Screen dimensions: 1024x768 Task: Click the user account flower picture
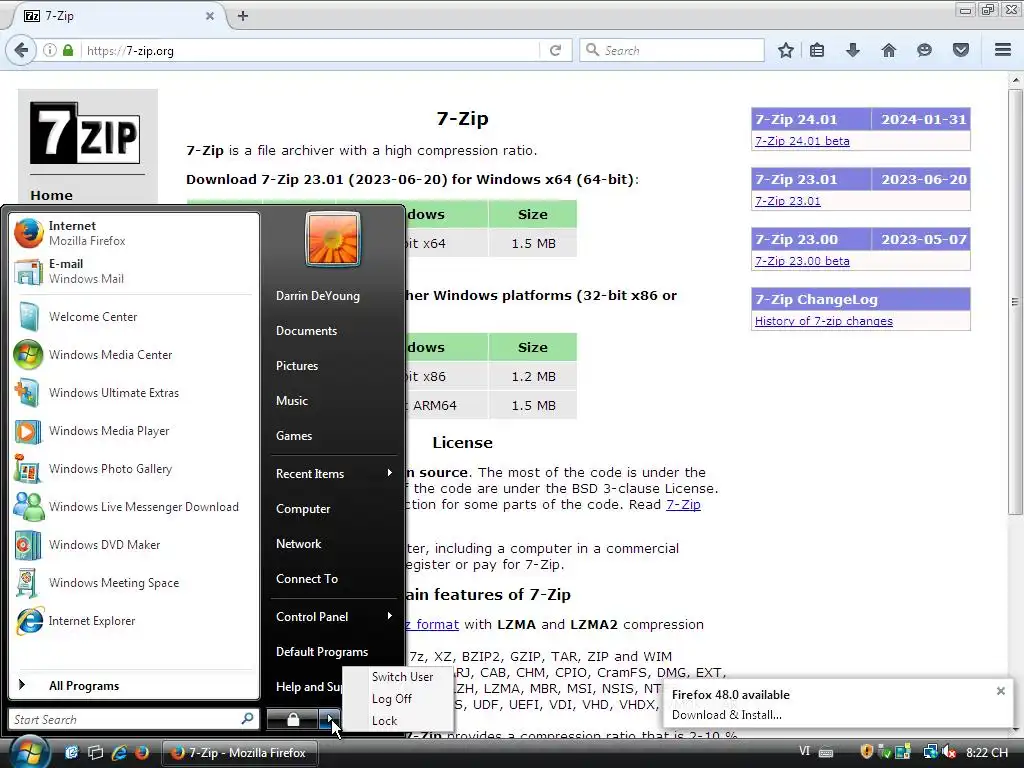click(332, 239)
